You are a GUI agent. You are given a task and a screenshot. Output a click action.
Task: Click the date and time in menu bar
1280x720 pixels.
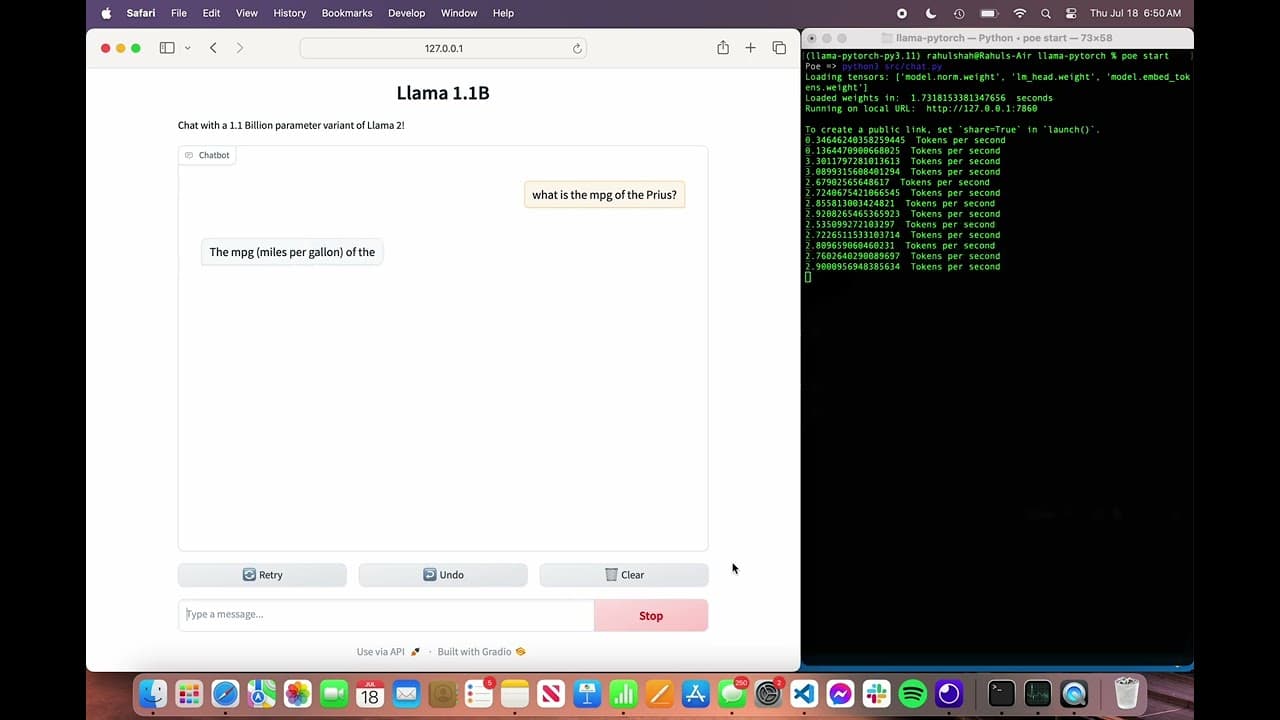point(1135,13)
